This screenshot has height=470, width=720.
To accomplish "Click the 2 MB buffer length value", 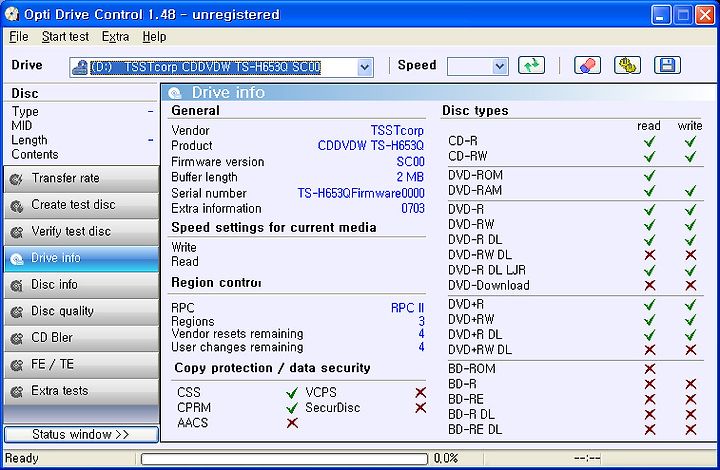I will tap(410, 177).
